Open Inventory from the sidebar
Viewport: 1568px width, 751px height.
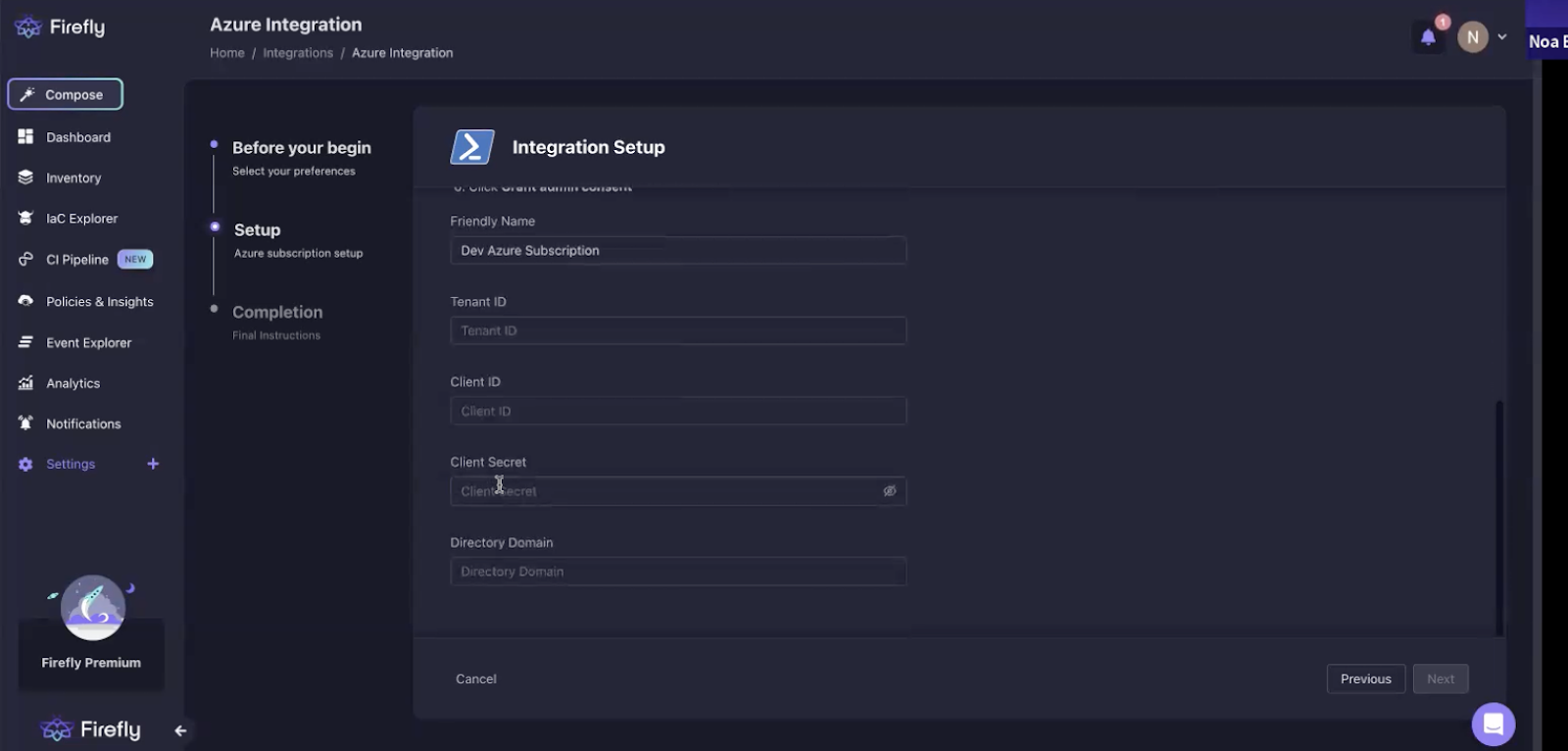[73, 177]
